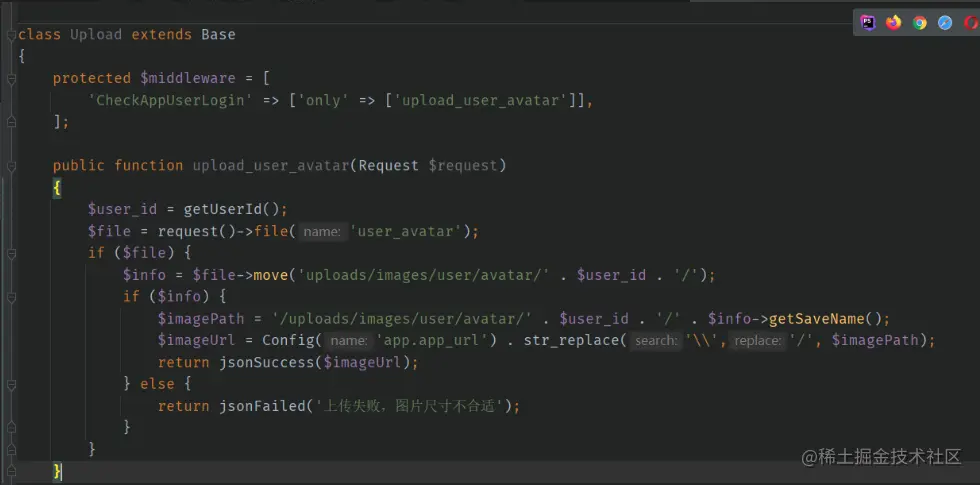Image resolution: width=980 pixels, height=485 pixels.
Task: Click the 'CheckAppUserLogin' string
Action: [170, 100]
